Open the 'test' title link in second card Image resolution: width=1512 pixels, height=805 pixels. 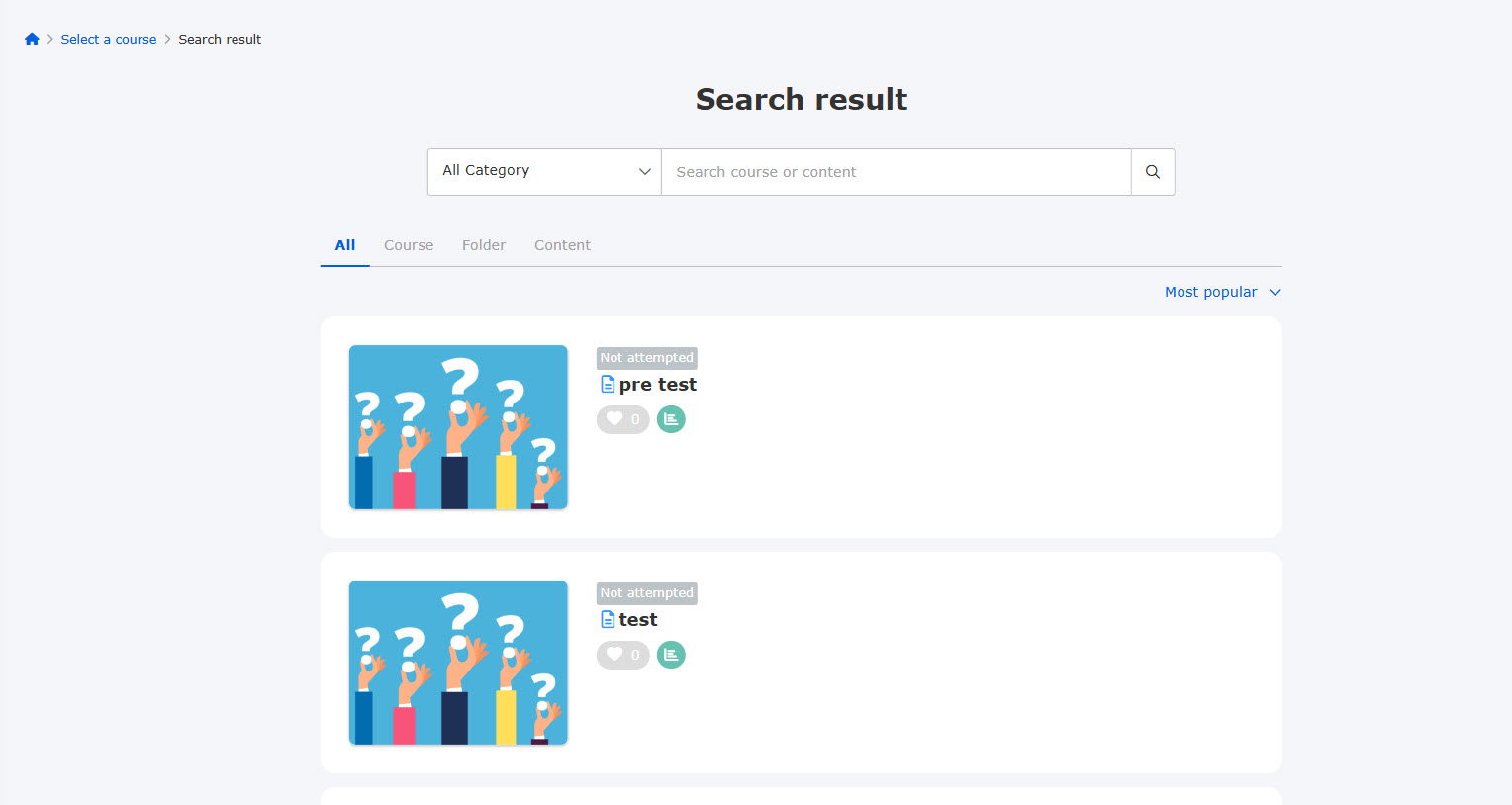click(638, 620)
